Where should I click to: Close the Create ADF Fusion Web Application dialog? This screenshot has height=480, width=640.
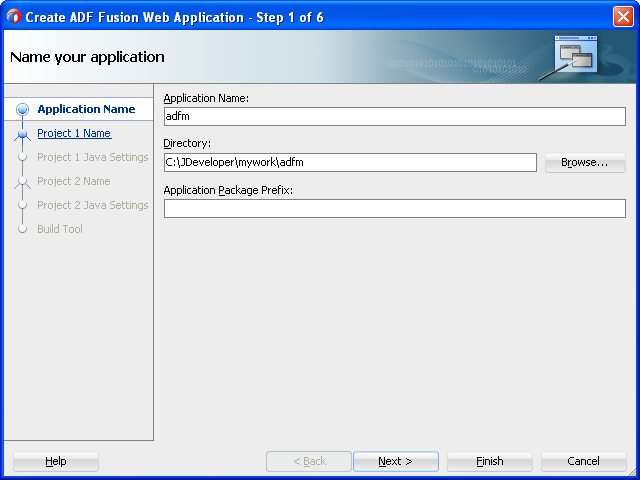623,17
